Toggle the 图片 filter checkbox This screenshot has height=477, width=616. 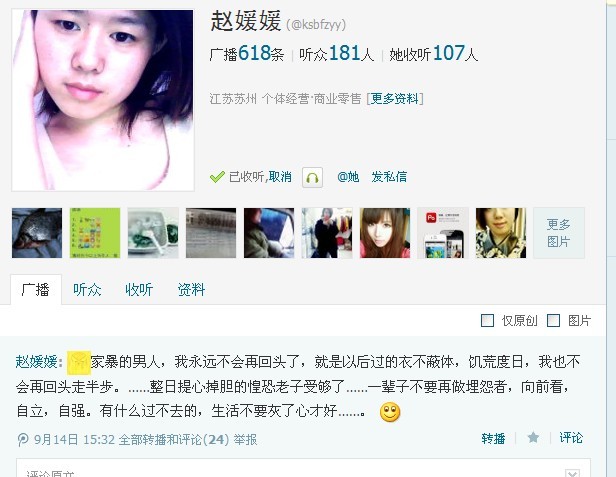(x=554, y=321)
